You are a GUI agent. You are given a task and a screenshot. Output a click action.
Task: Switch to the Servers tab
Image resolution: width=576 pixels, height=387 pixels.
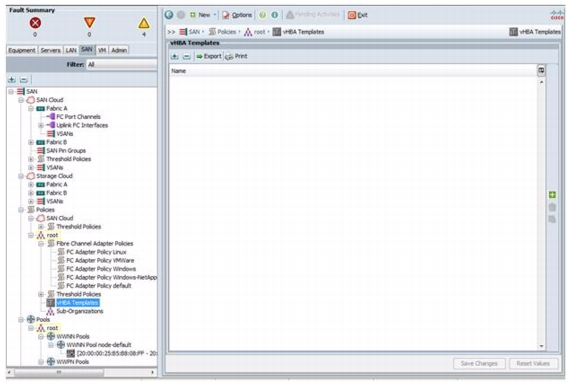click(x=50, y=50)
